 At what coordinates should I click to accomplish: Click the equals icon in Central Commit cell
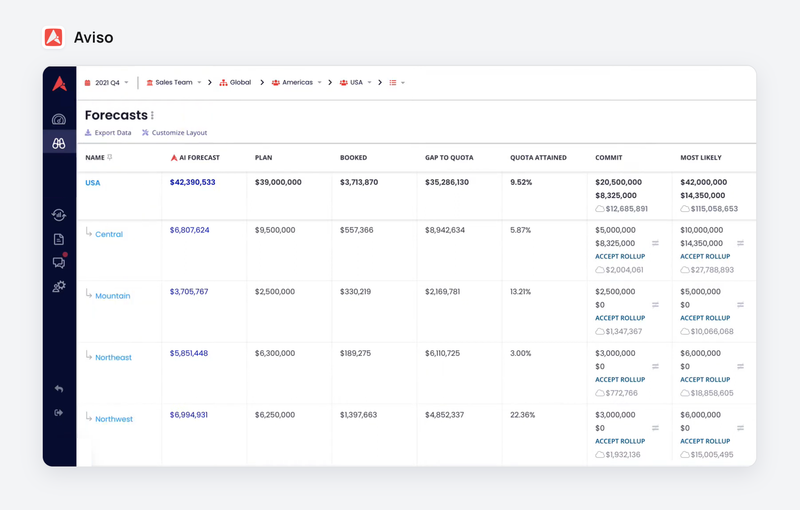tap(656, 243)
